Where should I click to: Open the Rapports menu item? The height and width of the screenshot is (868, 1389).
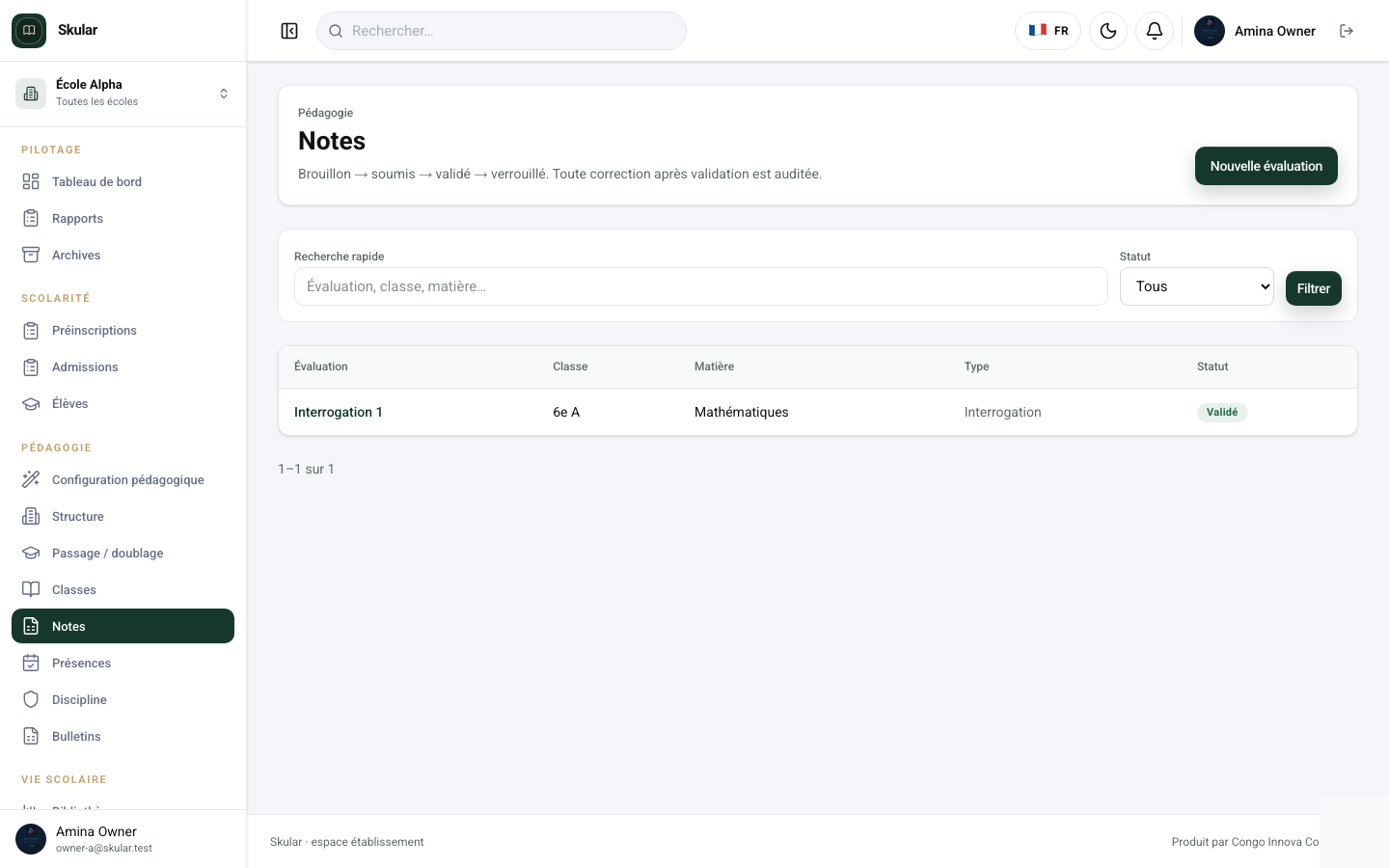pyautogui.click(x=123, y=218)
